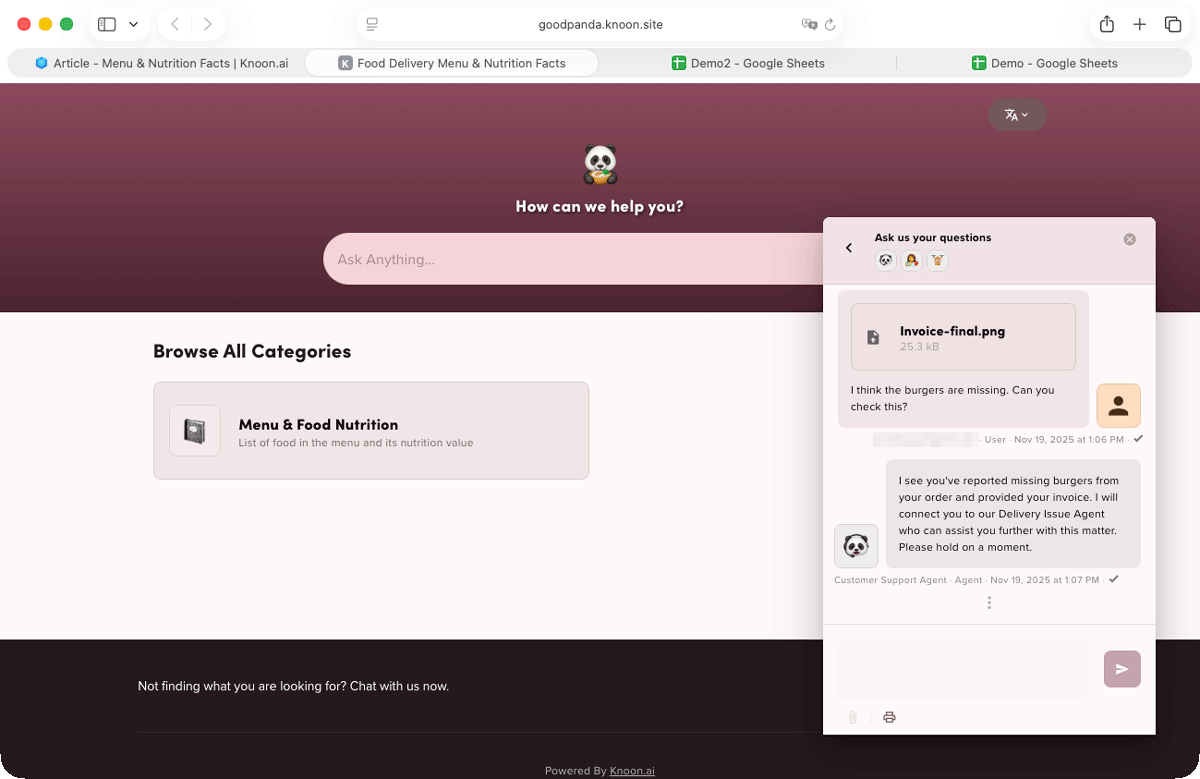
Task: Dismiss the chat panel with the X
Action: pyautogui.click(x=1130, y=239)
